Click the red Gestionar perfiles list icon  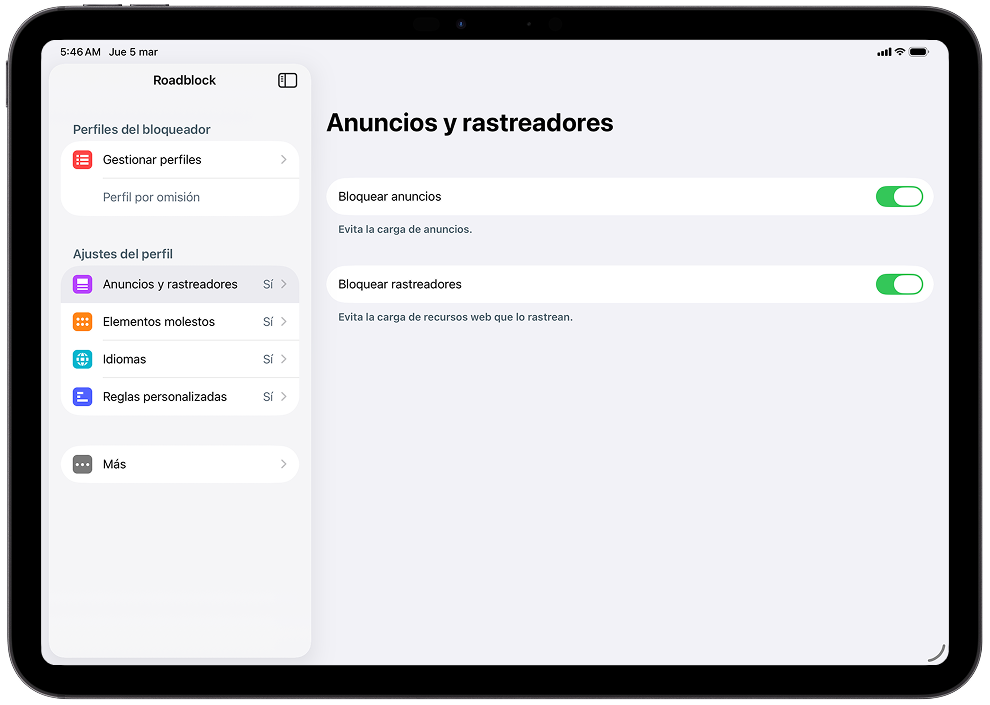pos(83,160)
